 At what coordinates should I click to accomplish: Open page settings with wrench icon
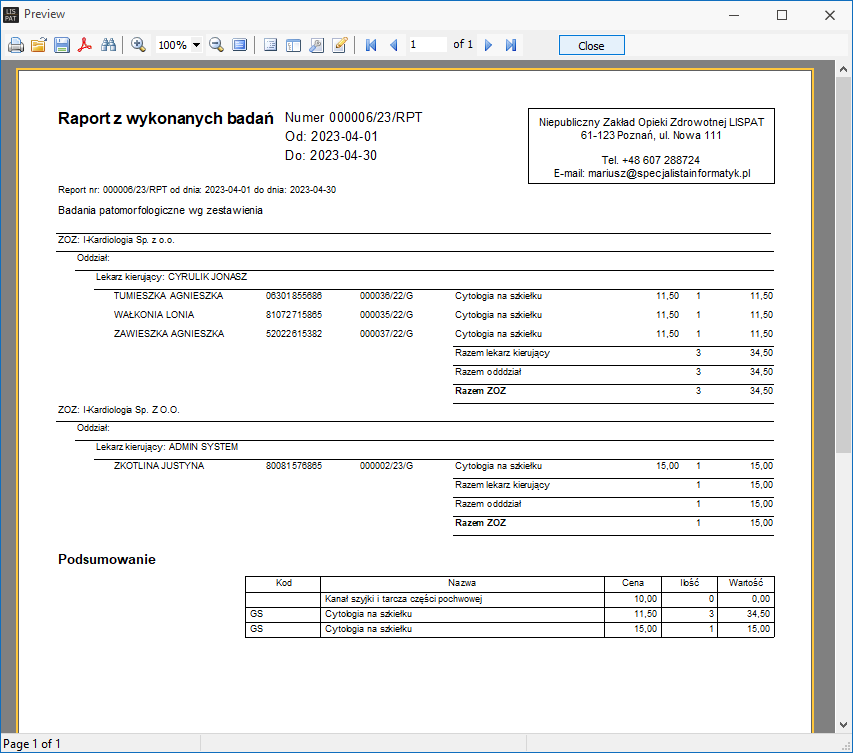tap(316, 45)
